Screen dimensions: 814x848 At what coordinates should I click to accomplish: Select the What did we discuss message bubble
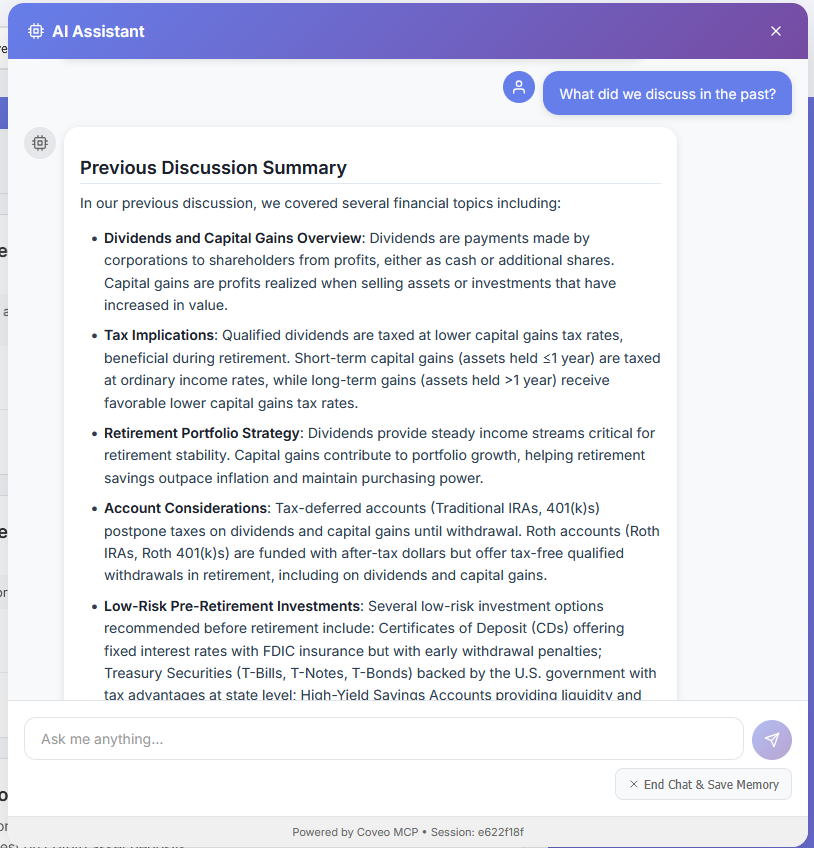[x=667, y=93]
